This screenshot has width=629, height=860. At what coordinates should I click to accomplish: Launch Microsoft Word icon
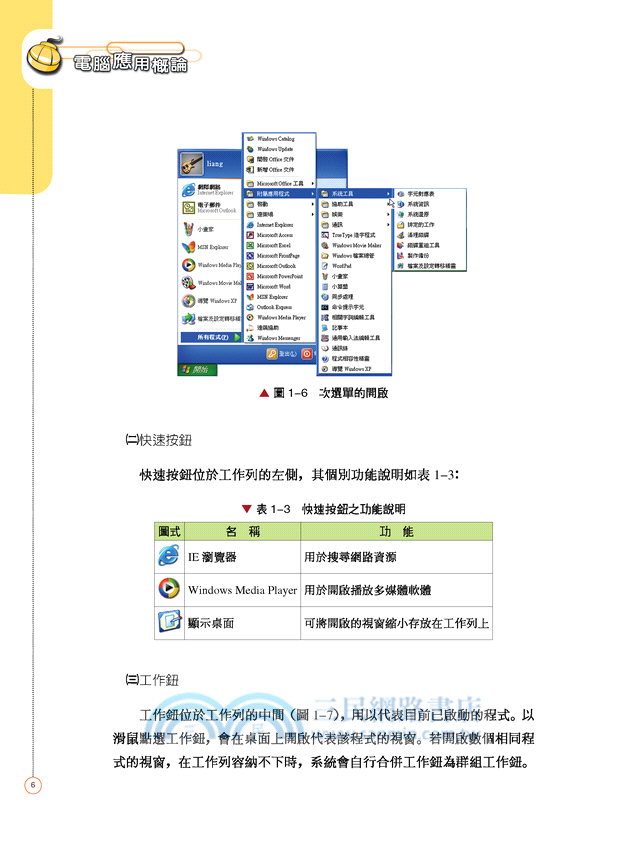pos(250,286)
